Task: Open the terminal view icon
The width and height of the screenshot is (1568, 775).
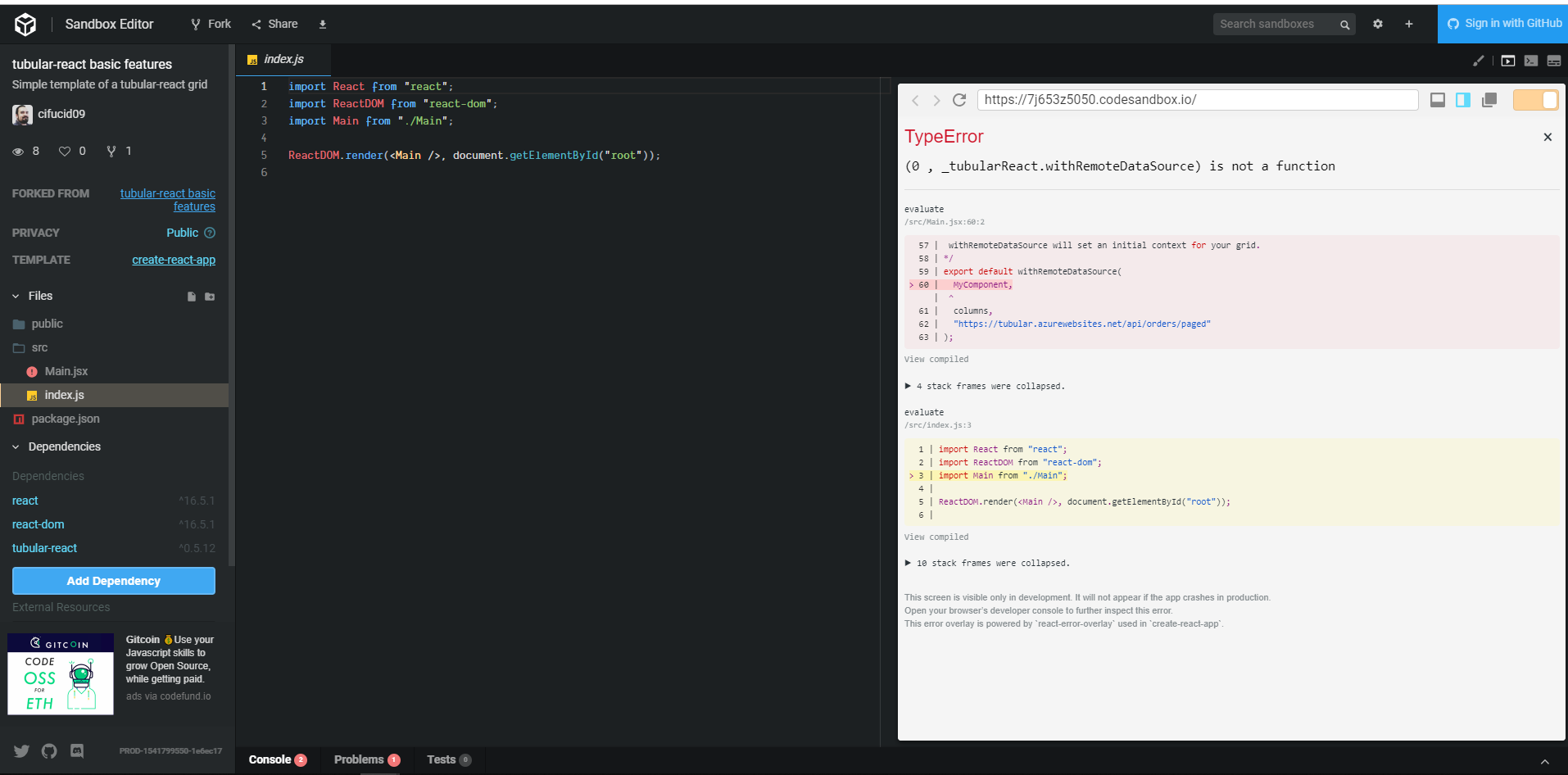Action: (1531, 61)
